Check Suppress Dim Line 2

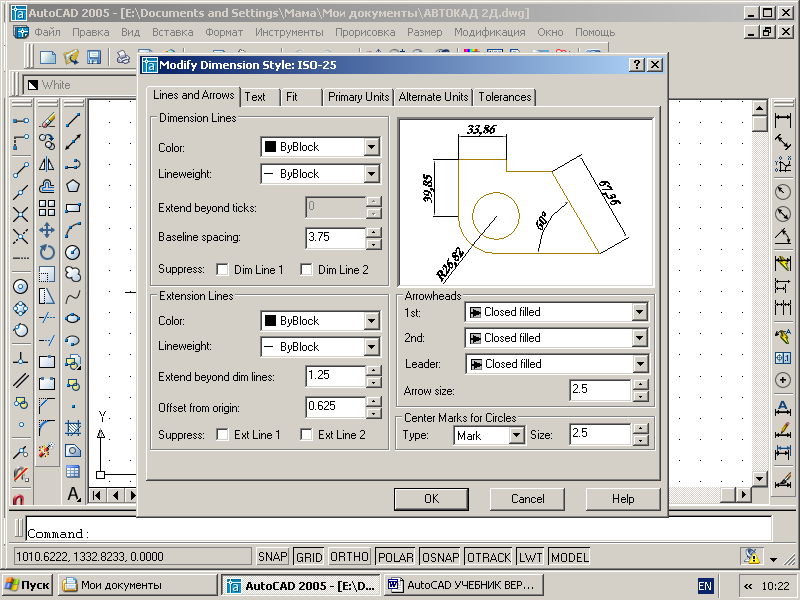(x=306, y=269)
